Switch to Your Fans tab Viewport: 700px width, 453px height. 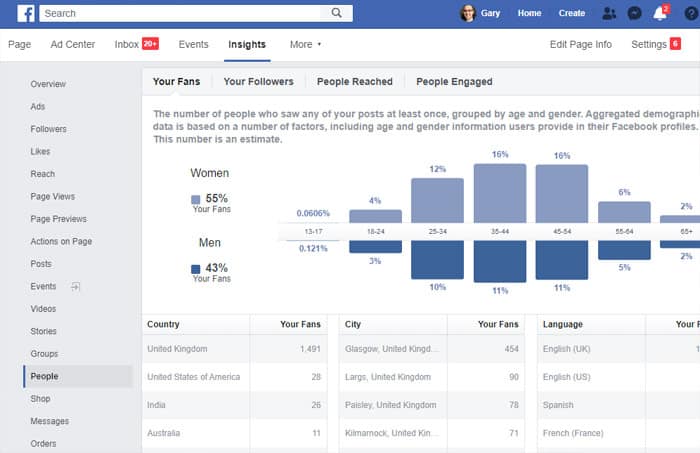pyautogui.click(x=176, y=82)
